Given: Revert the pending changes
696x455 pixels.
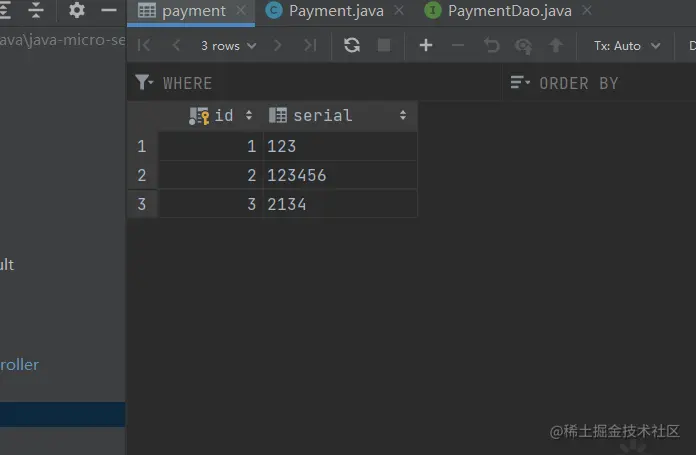Looking at the screenshot, I should click(491, 45).
